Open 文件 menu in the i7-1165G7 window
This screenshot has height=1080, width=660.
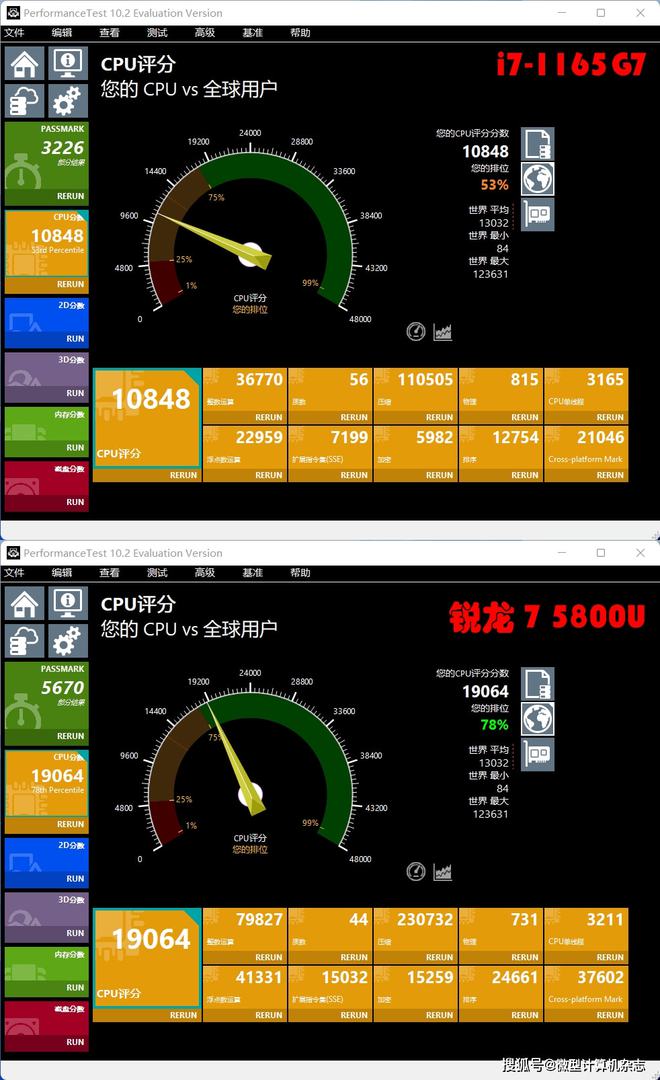pos(14,32)
